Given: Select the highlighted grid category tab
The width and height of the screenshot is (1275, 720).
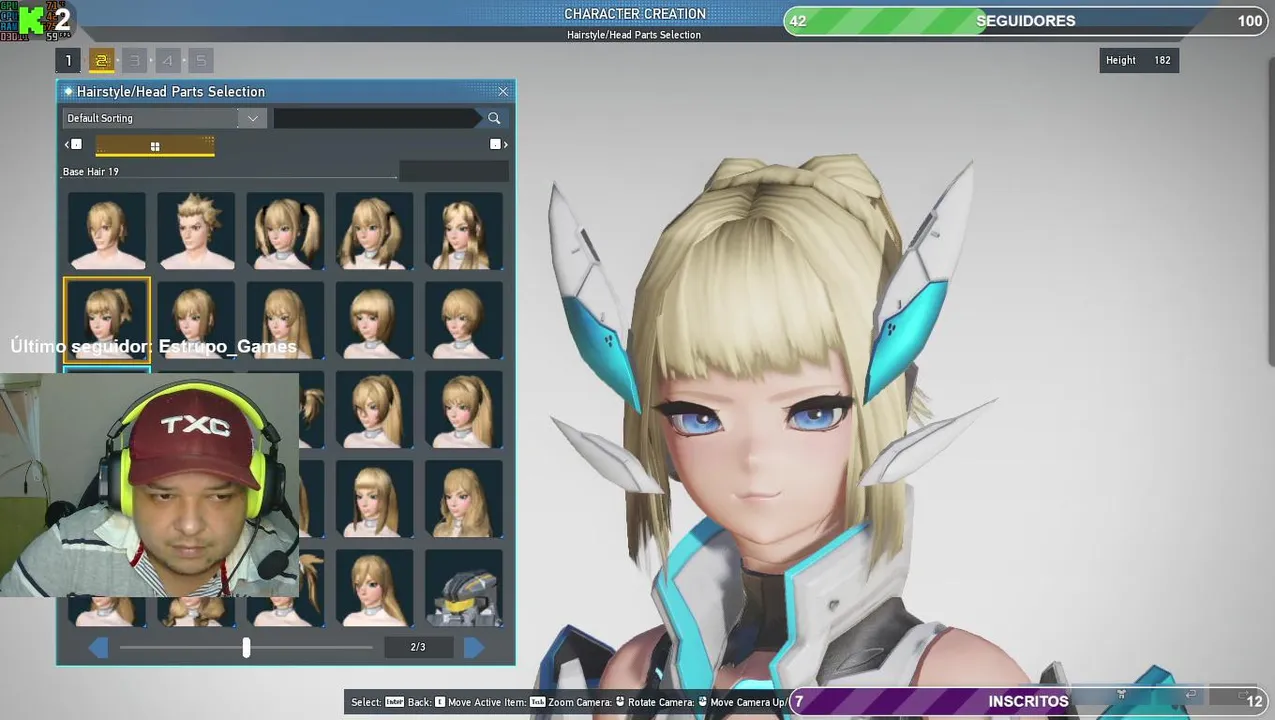Looking at the screenshot, I should 155,146.
